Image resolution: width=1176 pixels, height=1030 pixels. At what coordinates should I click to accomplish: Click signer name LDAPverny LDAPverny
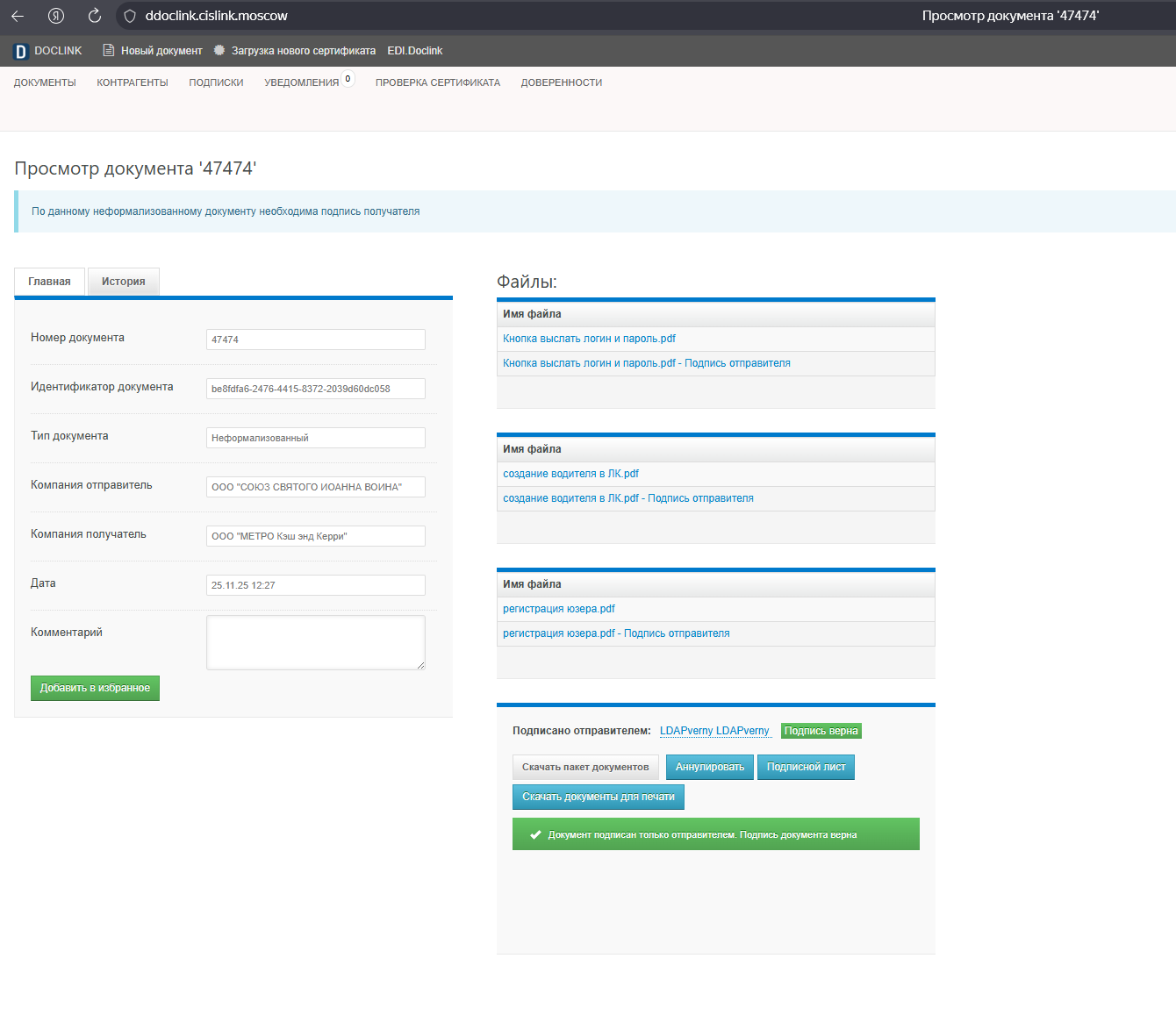click(x=714, y=731)
